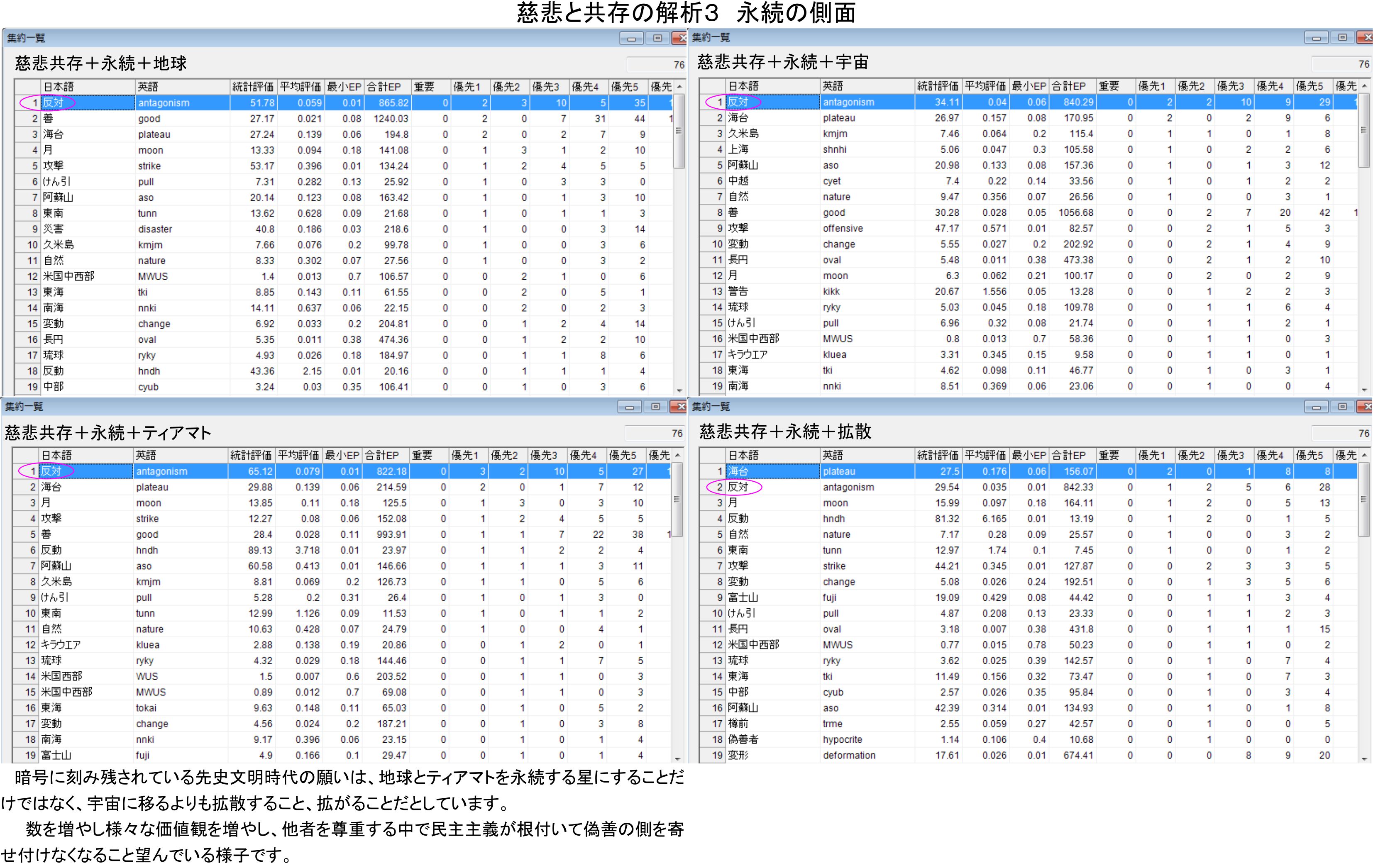Minimize the 慈悲共存+永続+拡散 window
This screenshot has height=868, width=1373.
coord(1316,407)
